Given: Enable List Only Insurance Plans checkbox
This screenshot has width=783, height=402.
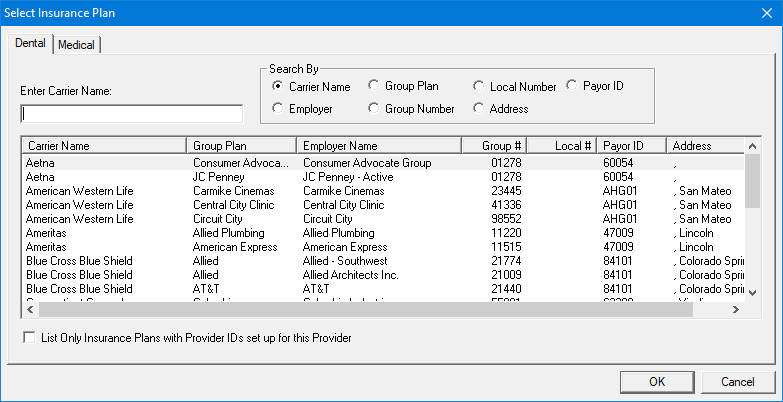Looking at the screenshot, I should 29,338.
